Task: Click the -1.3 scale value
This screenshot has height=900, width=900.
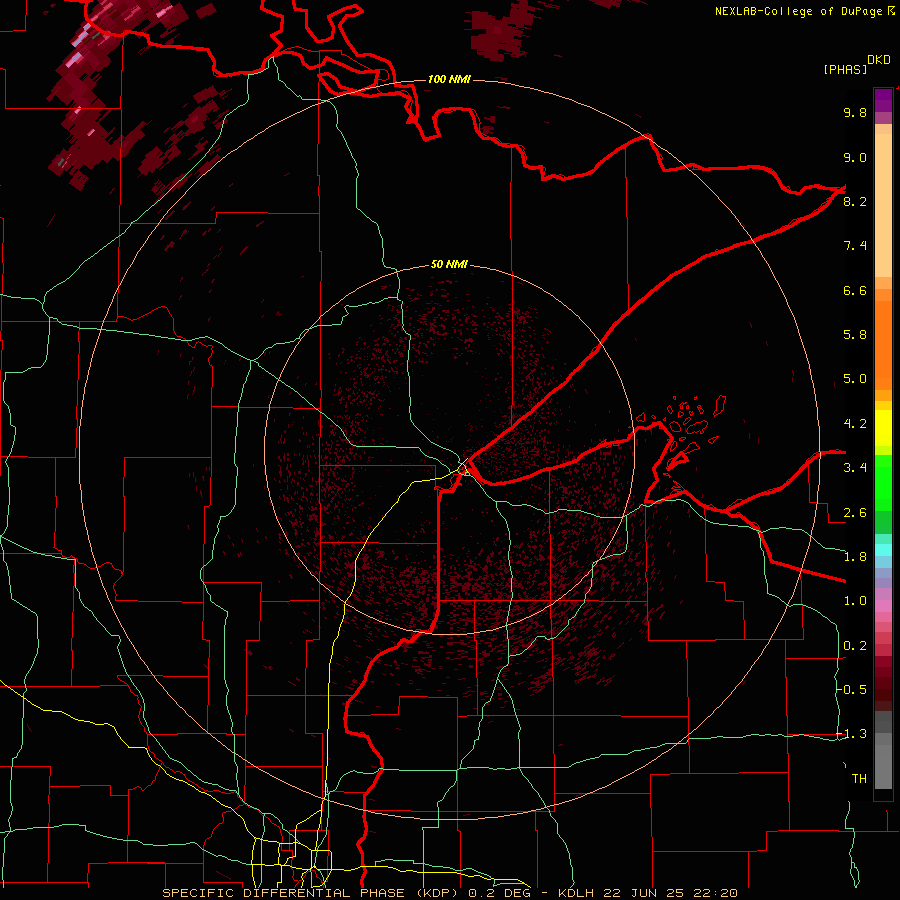Action: [852, 734]
